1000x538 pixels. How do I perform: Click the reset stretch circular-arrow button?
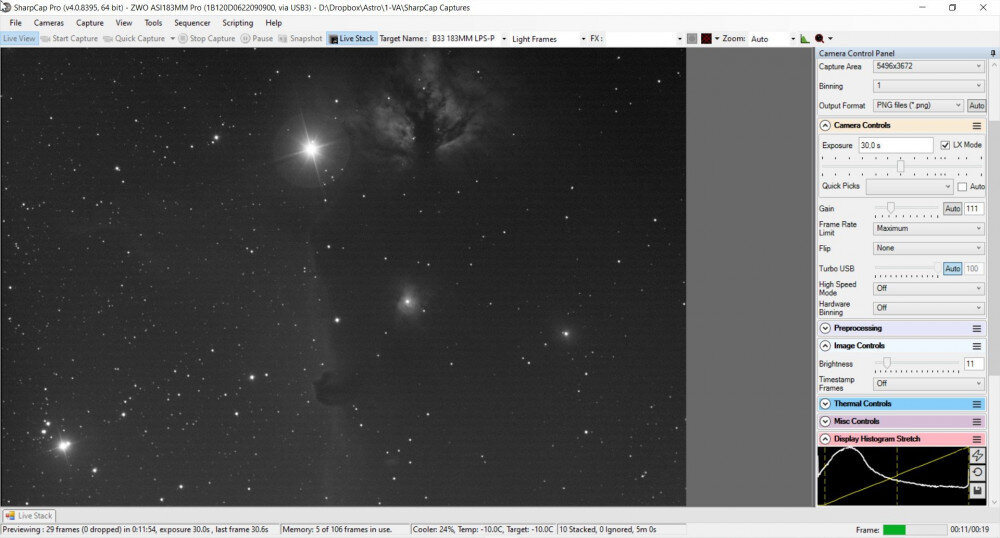[977, 472]
